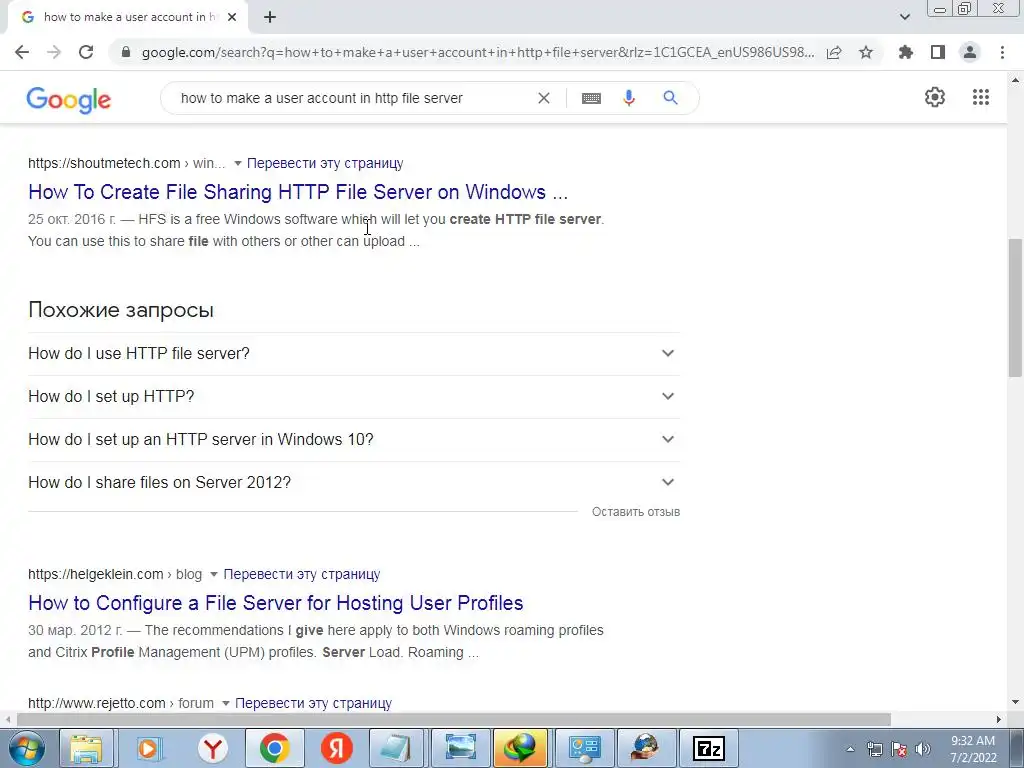
Task: Open Internet Download Manager taskbar icon
Action: coord(520,748)
